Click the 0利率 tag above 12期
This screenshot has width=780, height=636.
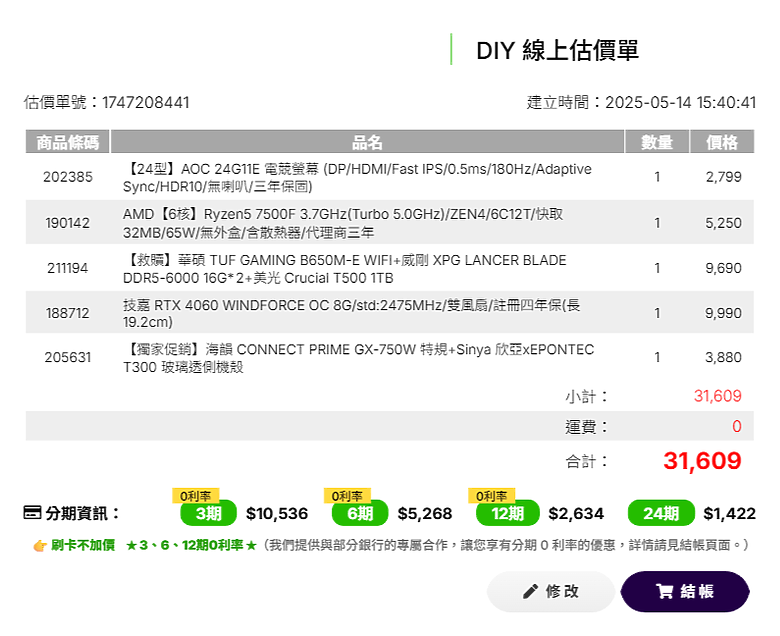pyautogui.click(x=491, y=496)
